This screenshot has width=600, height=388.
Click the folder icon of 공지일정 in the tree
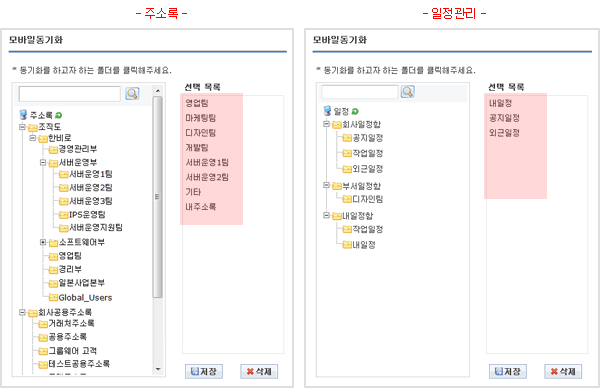pyautogui.click(x=347, y=138)
